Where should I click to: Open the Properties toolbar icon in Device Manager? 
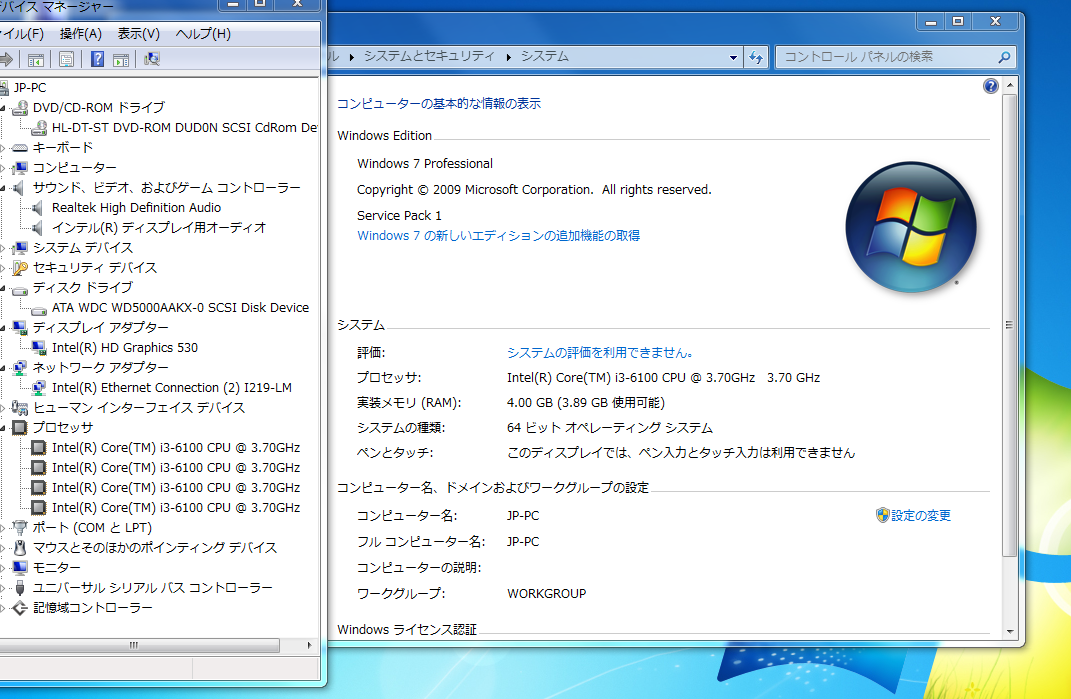coord(66,59)
